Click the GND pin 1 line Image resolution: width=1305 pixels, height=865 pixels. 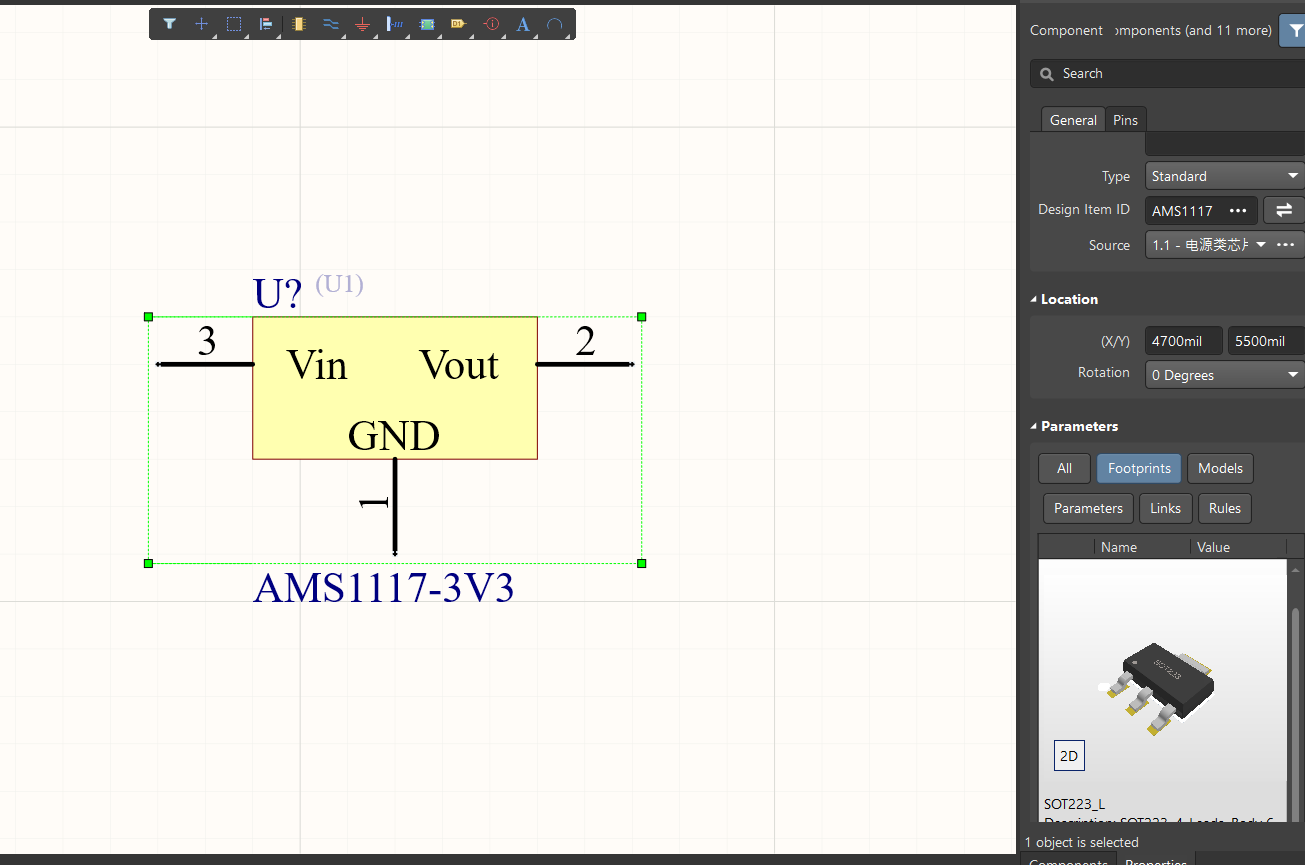pos(395,506)
